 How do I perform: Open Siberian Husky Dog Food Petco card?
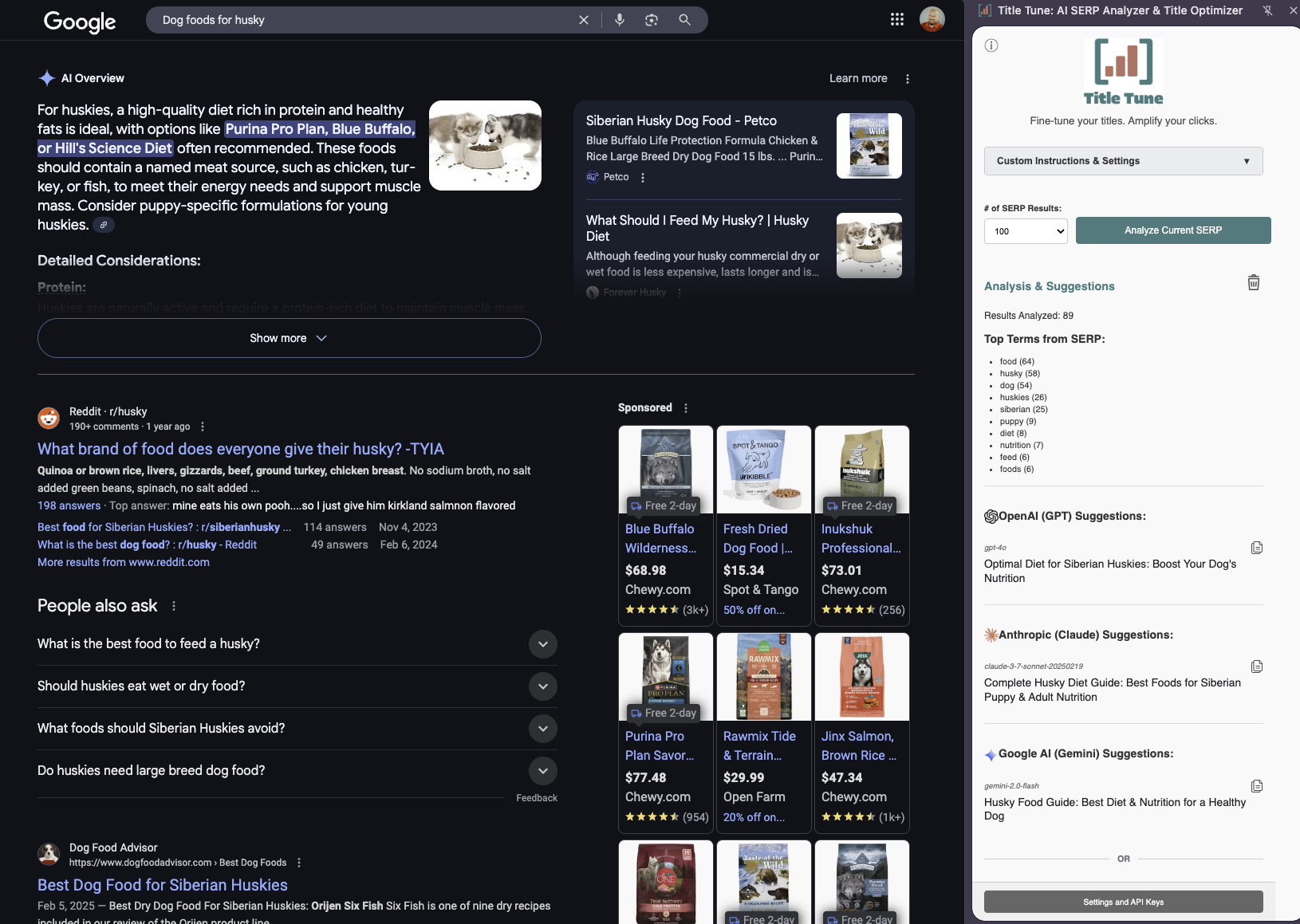[743, 148]
